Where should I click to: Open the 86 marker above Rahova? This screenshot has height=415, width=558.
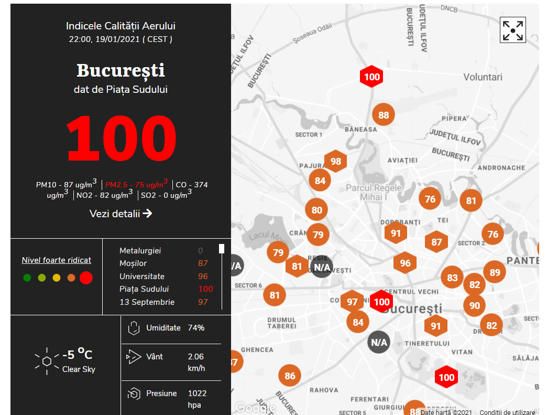click(290, 376)
